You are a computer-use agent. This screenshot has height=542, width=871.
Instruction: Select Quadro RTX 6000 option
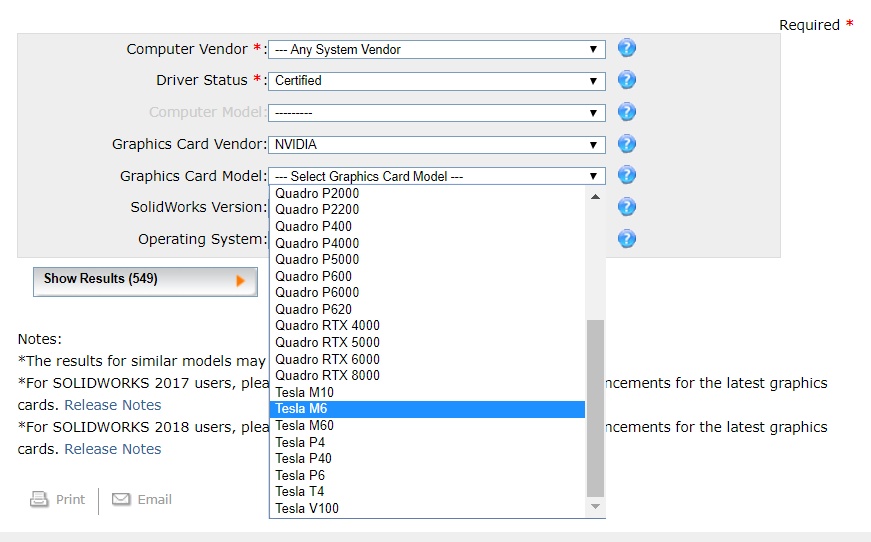[x=427, y=359]
